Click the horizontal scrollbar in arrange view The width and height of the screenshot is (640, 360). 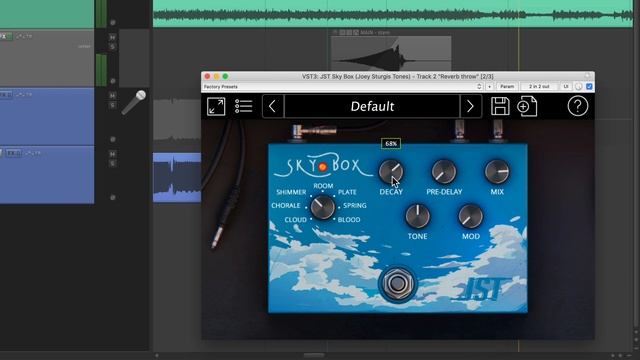[x=314, y=356]
